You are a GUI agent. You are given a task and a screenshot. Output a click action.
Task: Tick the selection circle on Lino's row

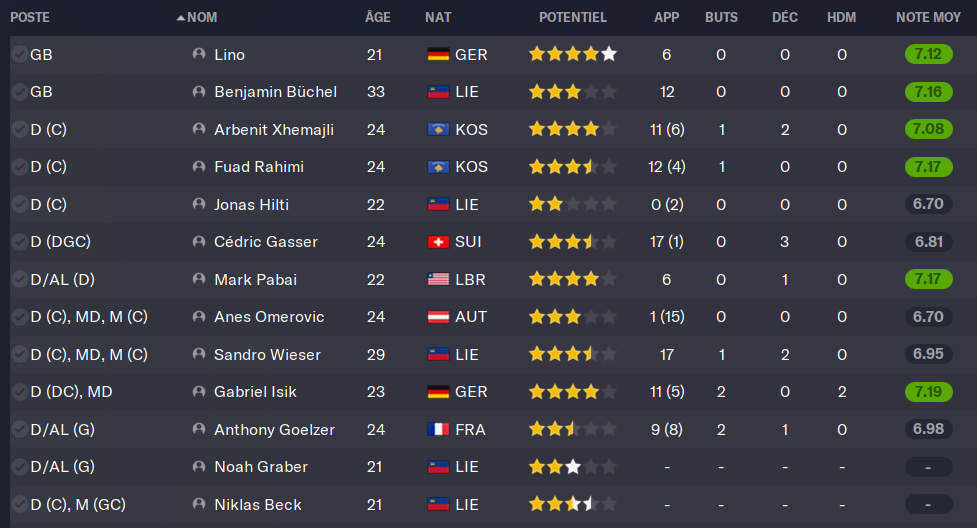pyautogui.click(x=19, y=54)
